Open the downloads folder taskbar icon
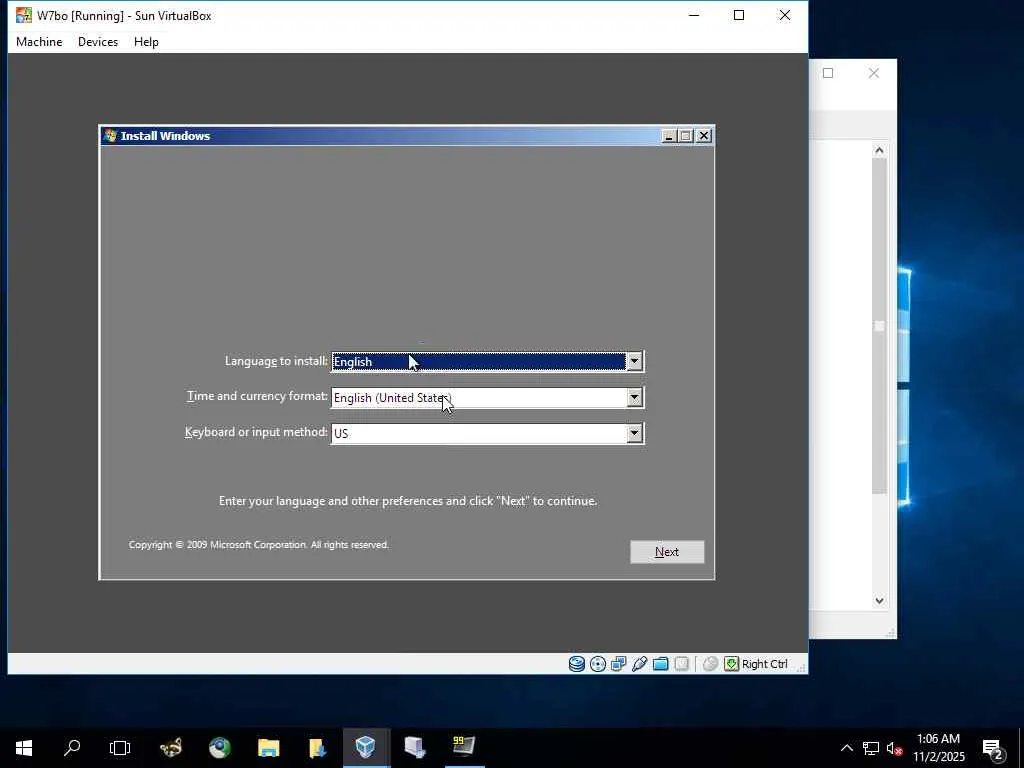 click(317, 748)
